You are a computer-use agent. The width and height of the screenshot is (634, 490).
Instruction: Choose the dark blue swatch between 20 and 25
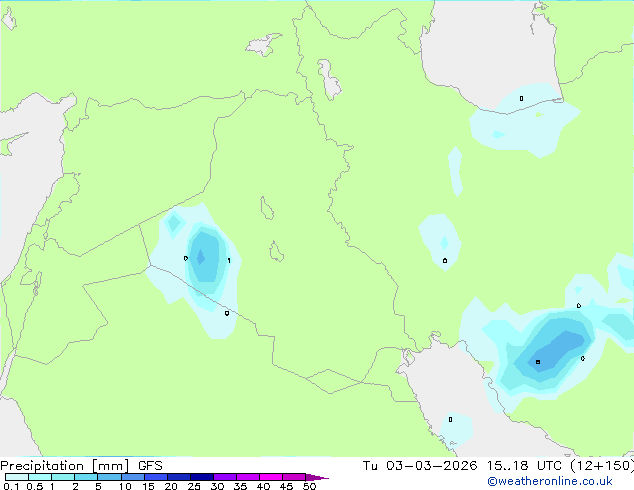coord(179,477)
